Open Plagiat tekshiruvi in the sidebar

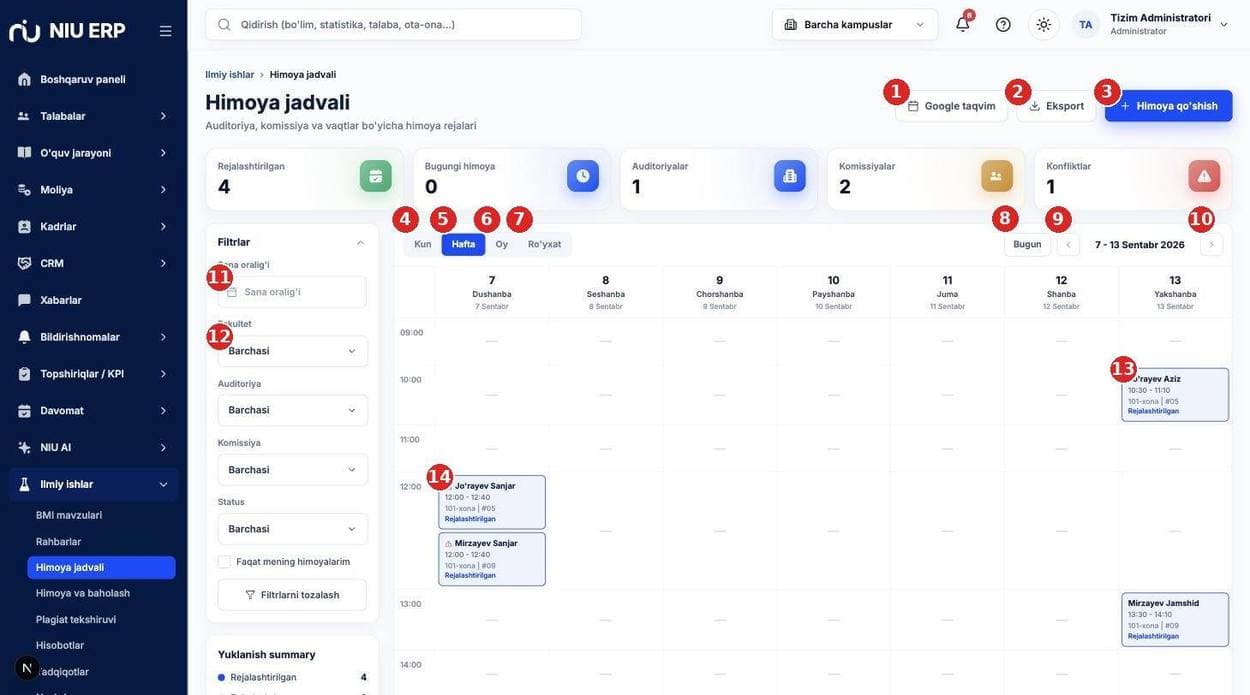(76, 619)
